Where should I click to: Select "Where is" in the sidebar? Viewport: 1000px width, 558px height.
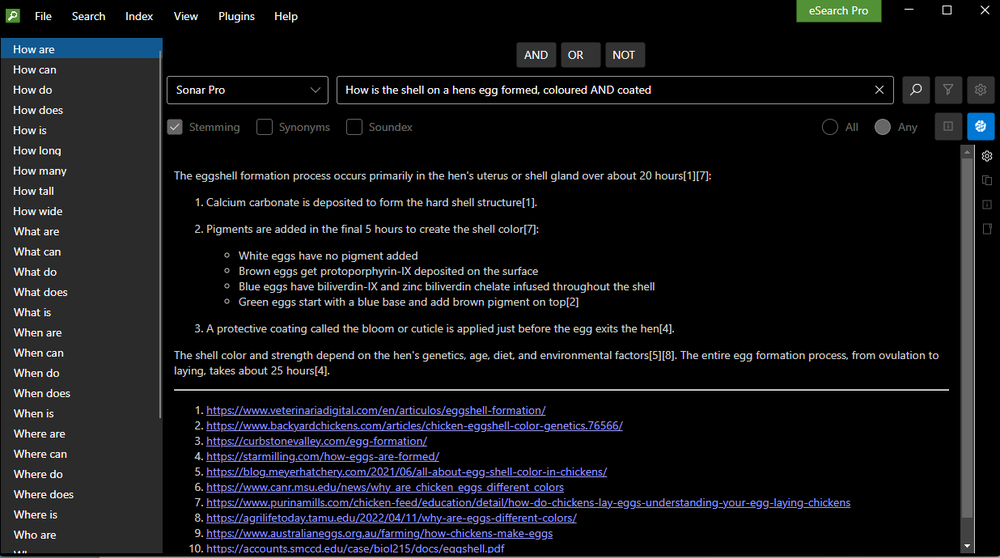click(81, 515)
